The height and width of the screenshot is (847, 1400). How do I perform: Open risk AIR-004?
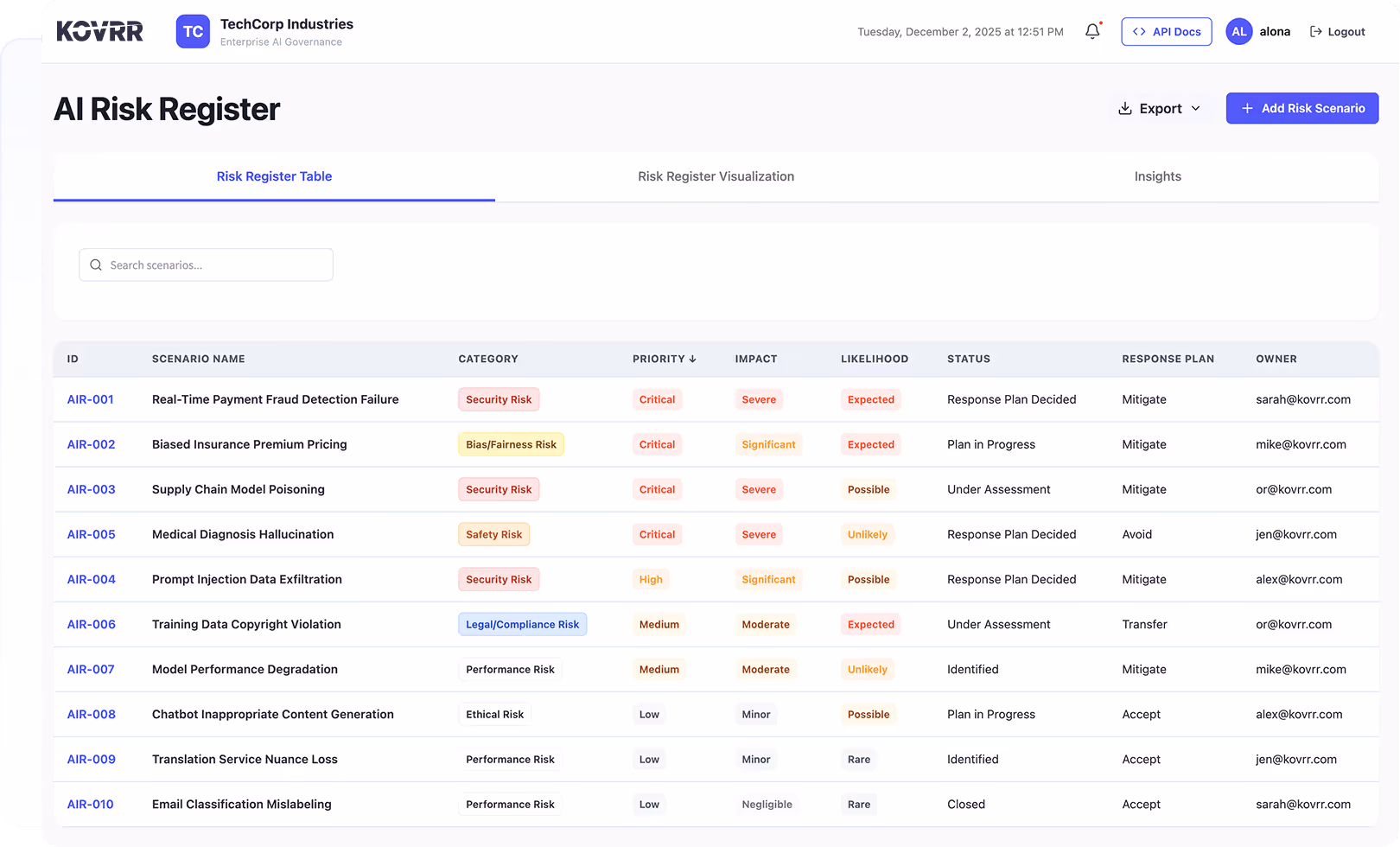92,579
